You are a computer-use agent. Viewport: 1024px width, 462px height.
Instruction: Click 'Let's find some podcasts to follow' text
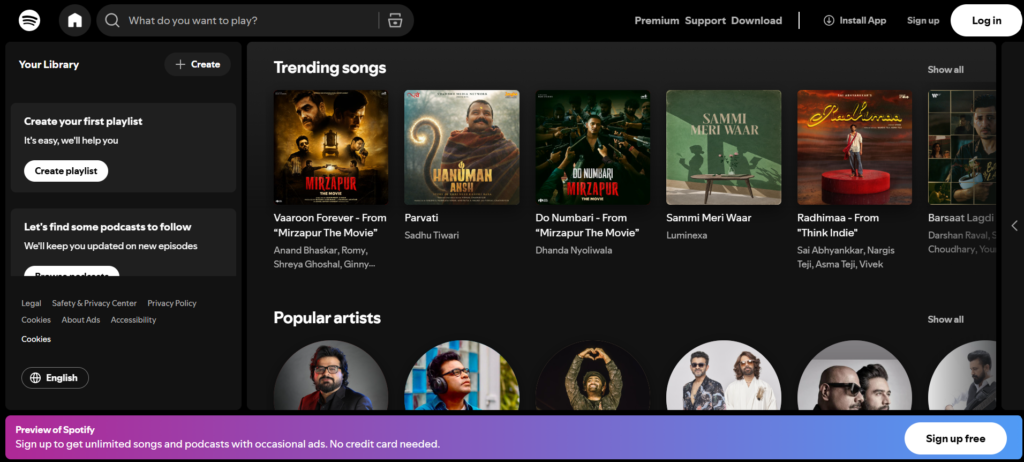[x=108, y=227]
